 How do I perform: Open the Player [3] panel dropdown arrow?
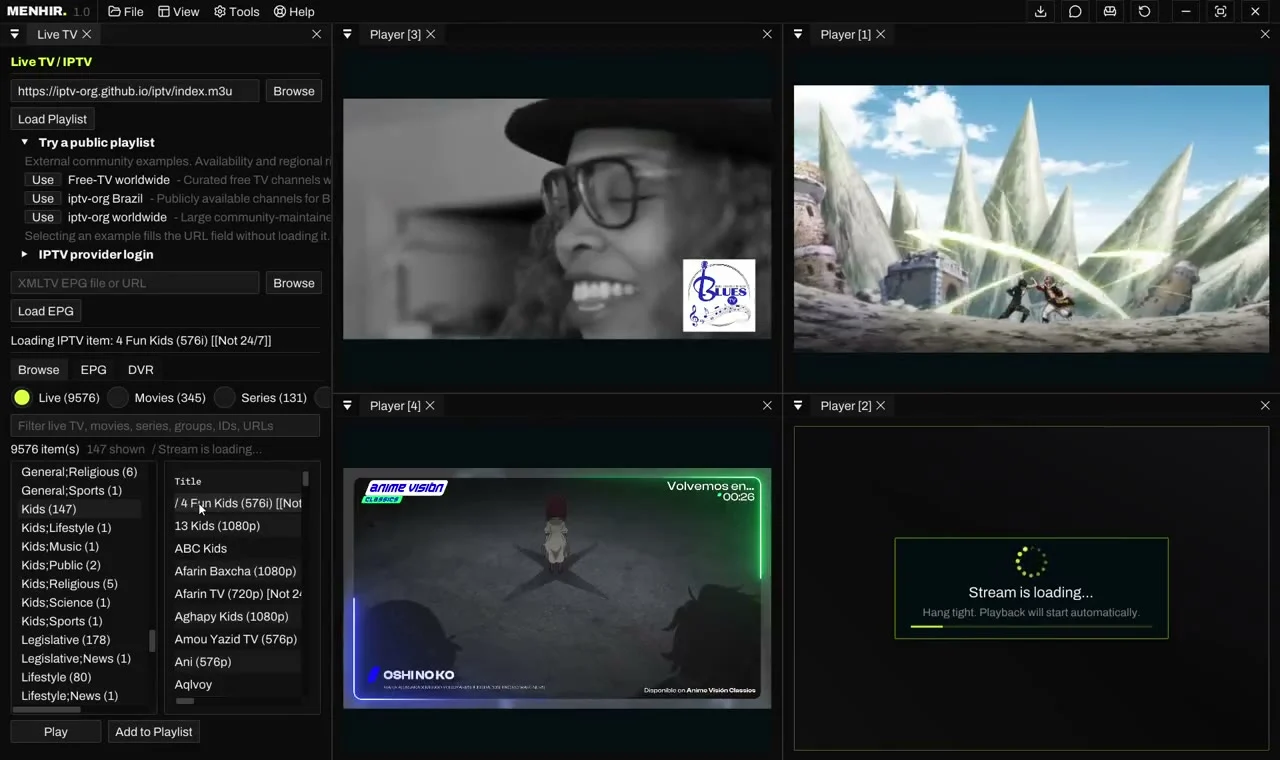(347, 34)
